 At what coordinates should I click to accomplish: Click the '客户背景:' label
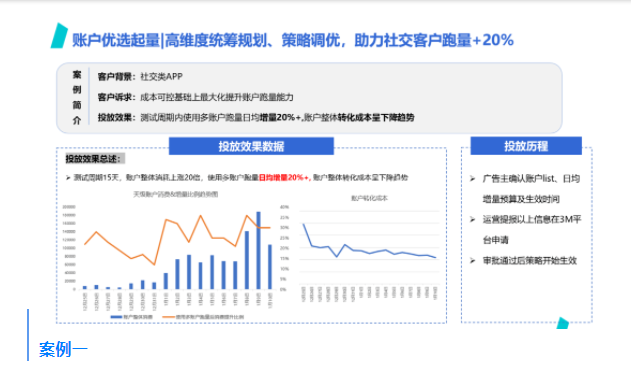[117, 76]
